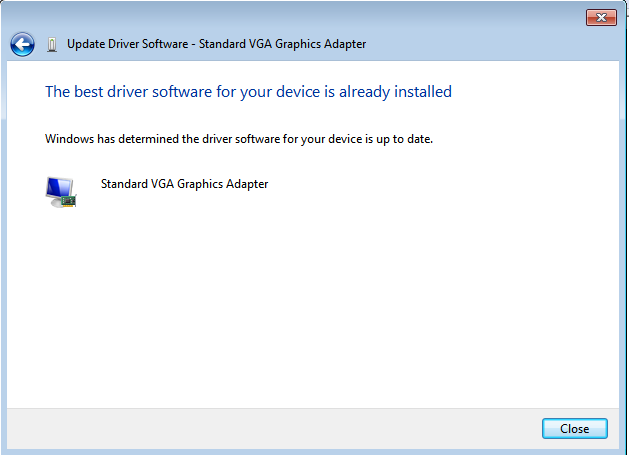Select the 'Standard VGA Graphics Adapter' device label
This screenshot has width=629, height=455.
tap(184, 184)
